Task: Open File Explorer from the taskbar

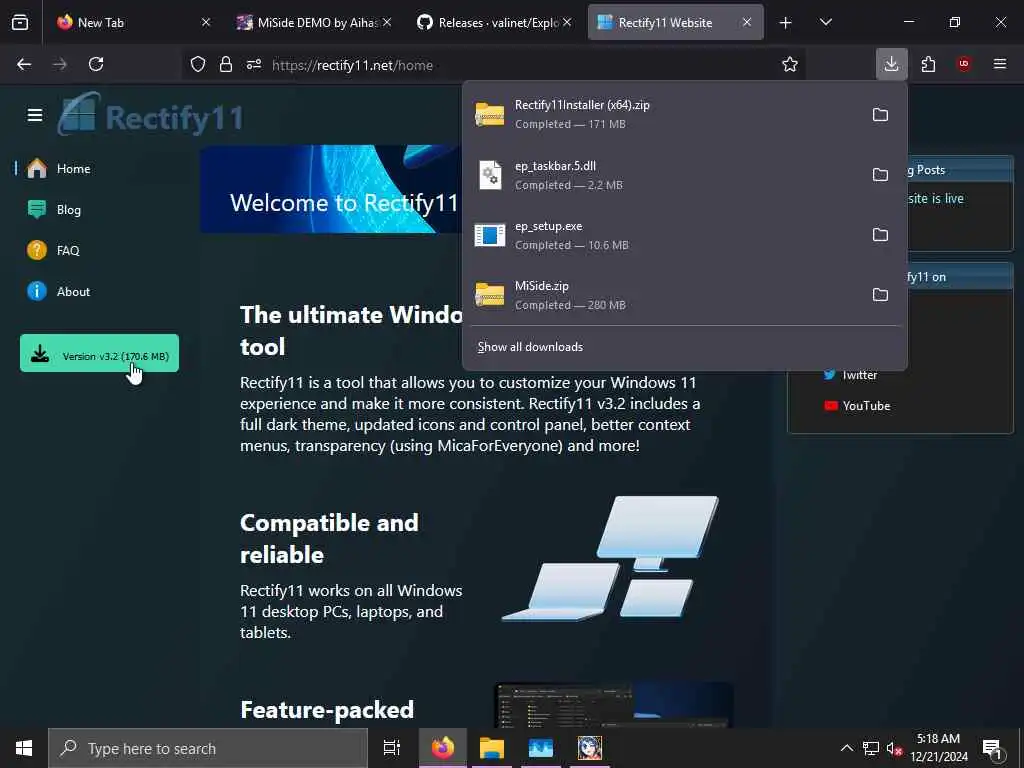Action: pyautogui.click(x=492, y=748)
